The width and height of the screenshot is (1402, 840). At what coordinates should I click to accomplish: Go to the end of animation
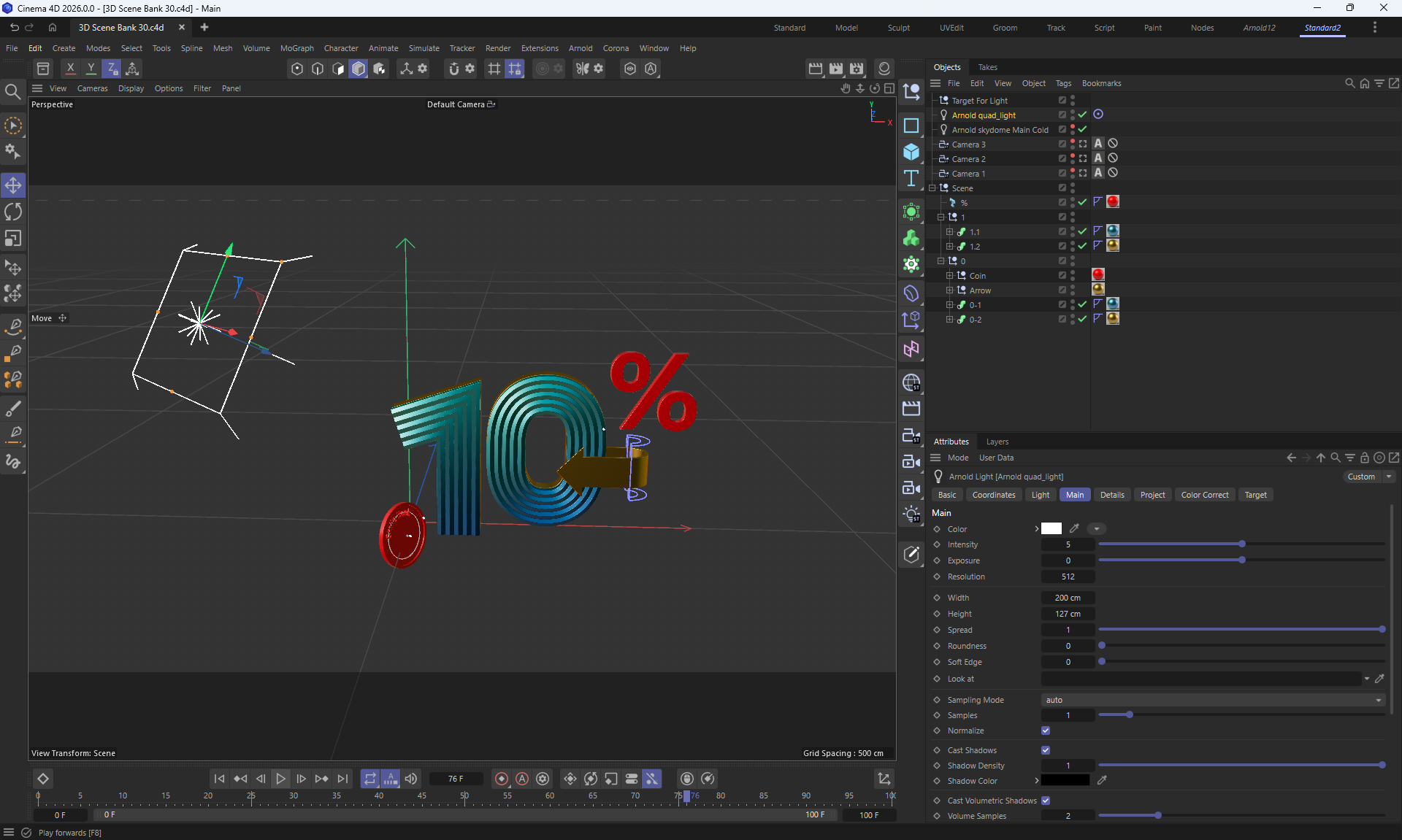[342, 779]
